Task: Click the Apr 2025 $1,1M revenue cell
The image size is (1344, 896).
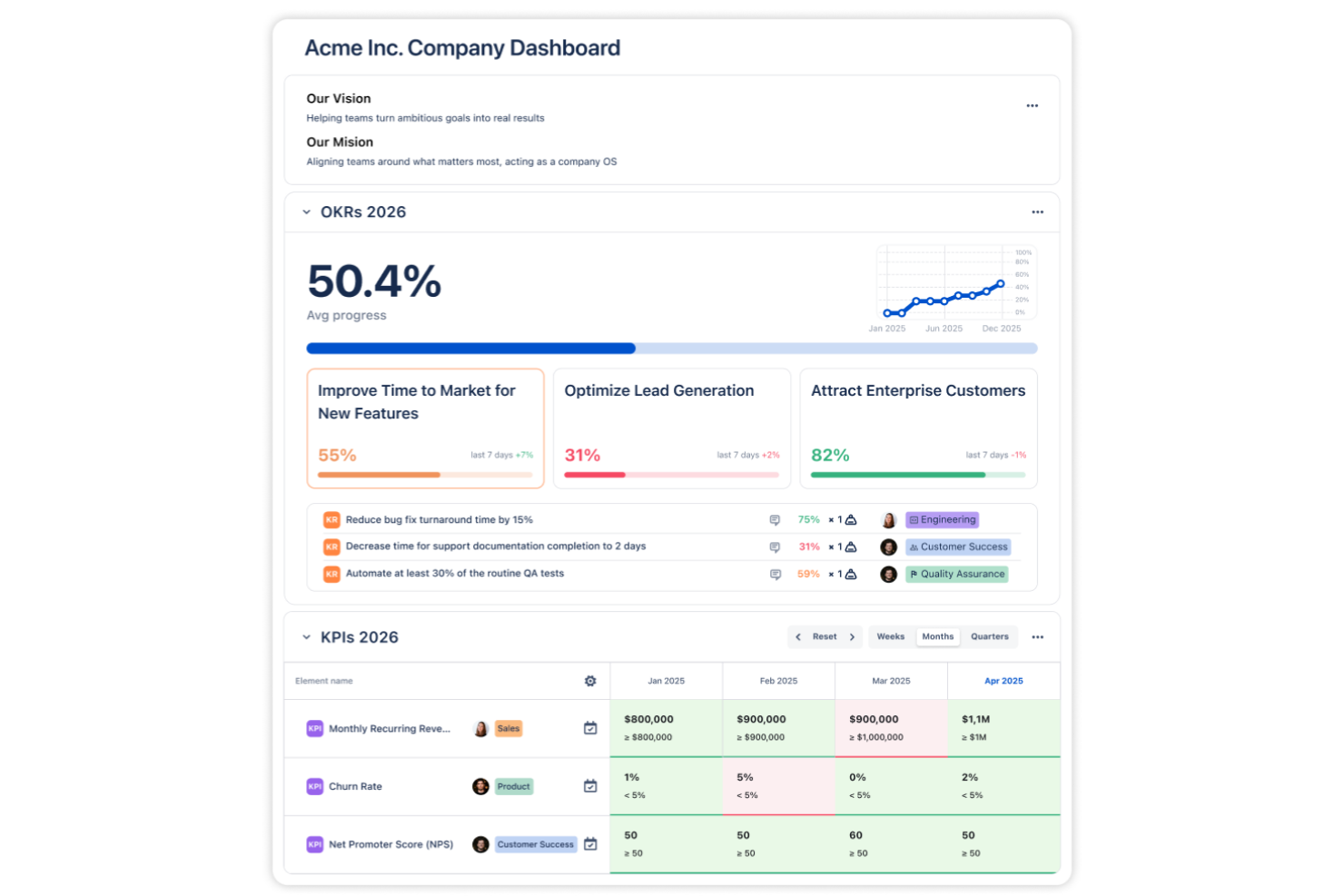Action: [1003, 728]
